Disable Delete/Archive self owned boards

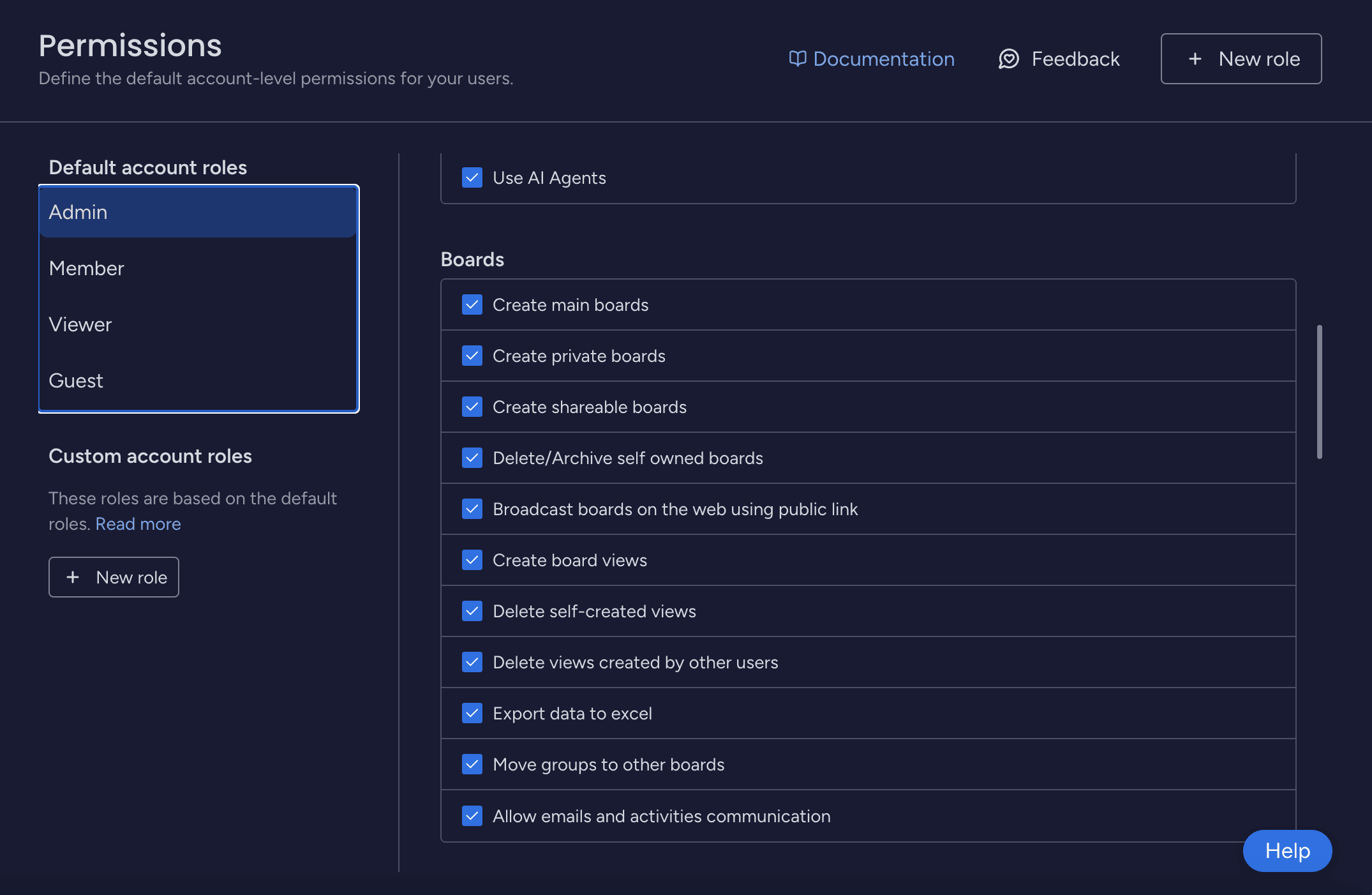click(x=472, y=458)
